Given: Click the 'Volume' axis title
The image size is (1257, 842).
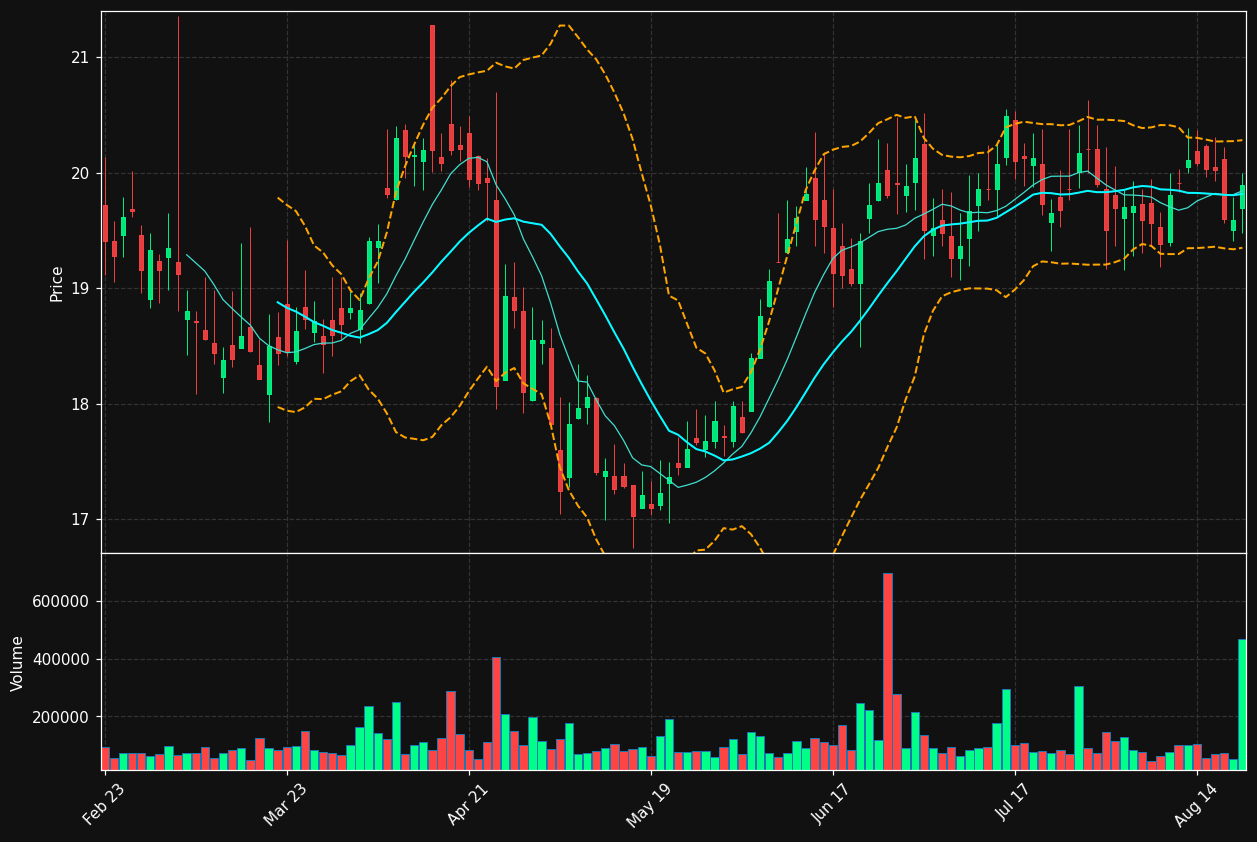Looking at the screenshot, I should [18, 663].
